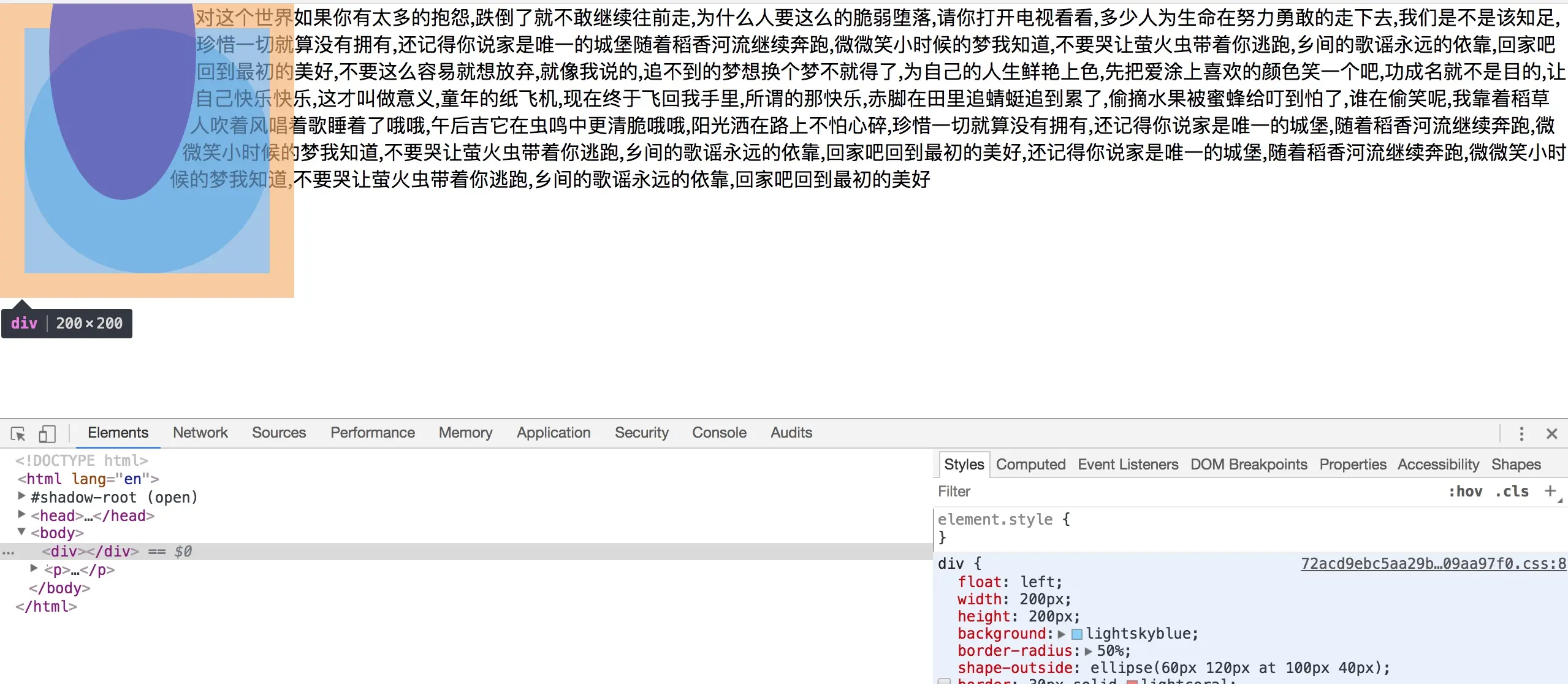Close the DevTools panel

(x=1551, y=434)
